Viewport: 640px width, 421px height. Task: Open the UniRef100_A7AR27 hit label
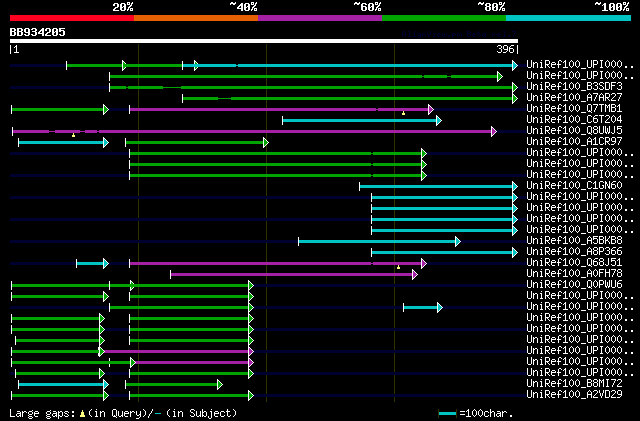[574, 97]
